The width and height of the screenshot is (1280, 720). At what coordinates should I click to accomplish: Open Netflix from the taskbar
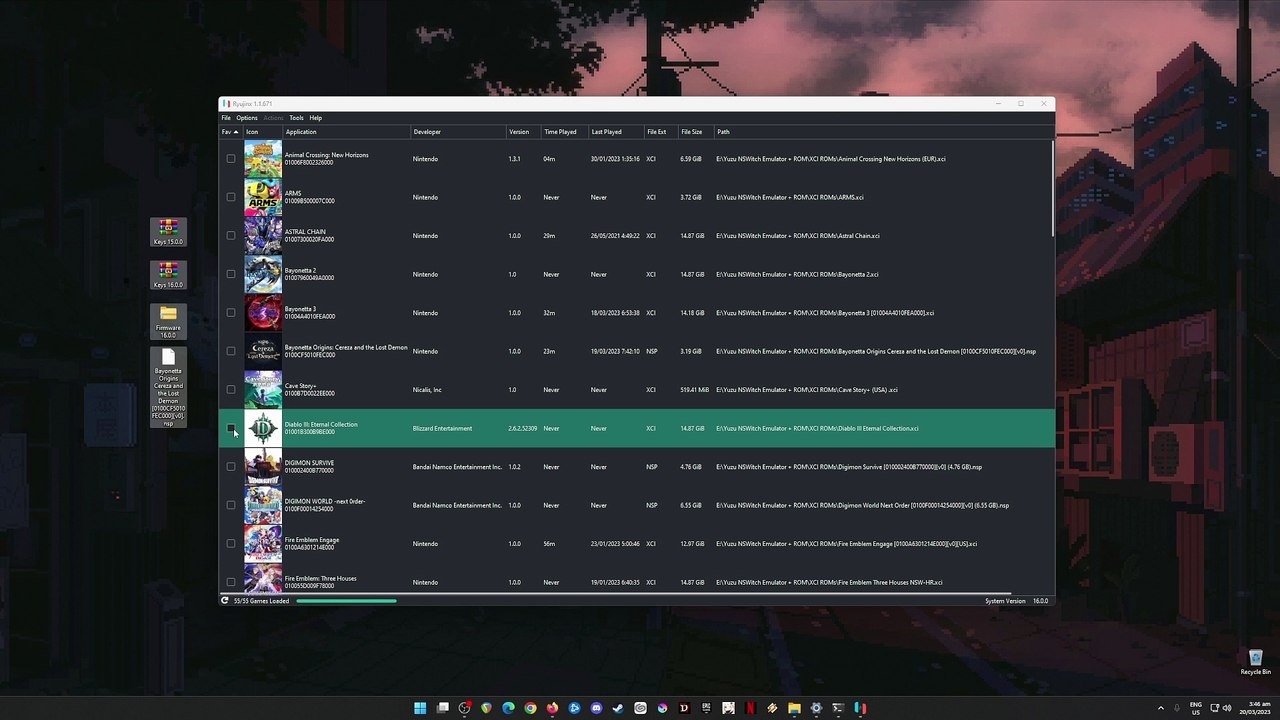pos(750,708)
